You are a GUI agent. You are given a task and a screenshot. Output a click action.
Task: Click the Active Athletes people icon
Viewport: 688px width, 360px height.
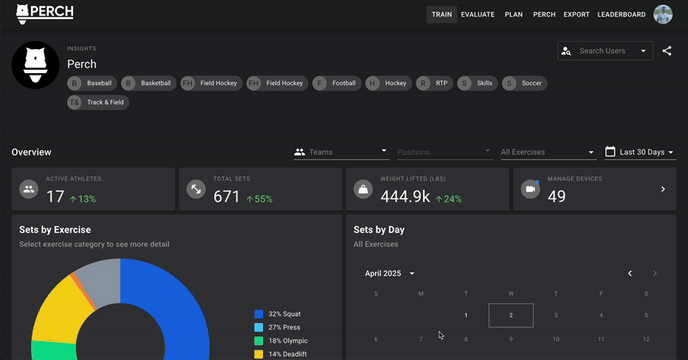[x=29, y=189]
